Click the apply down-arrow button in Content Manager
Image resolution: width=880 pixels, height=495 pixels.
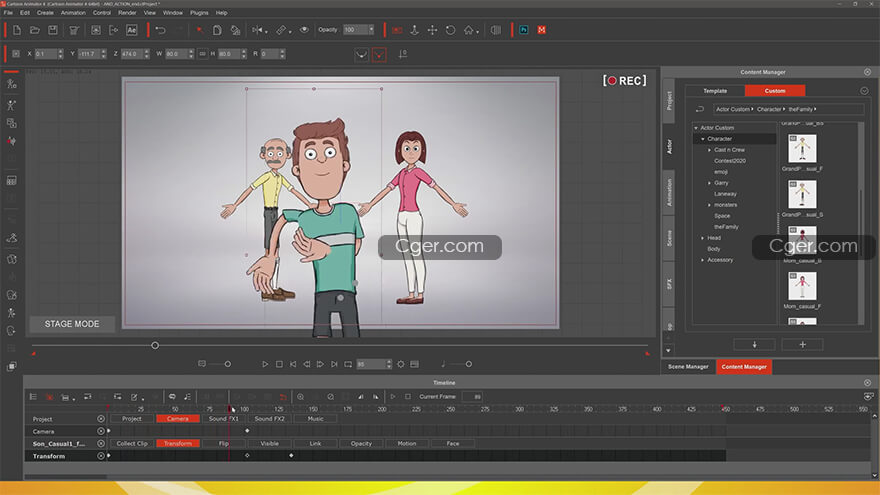point(754,345)
